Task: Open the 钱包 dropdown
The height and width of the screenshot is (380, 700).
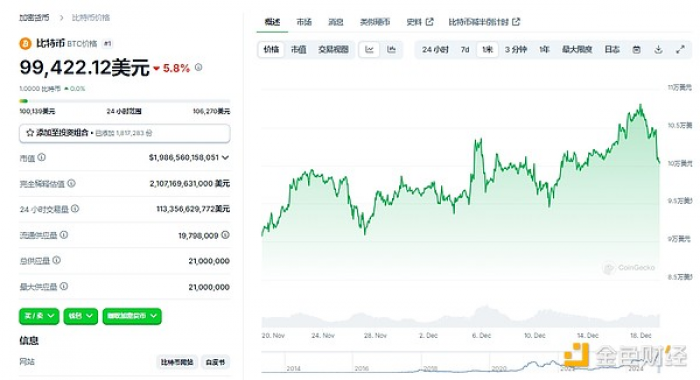Action: click(x=80, y=316)
